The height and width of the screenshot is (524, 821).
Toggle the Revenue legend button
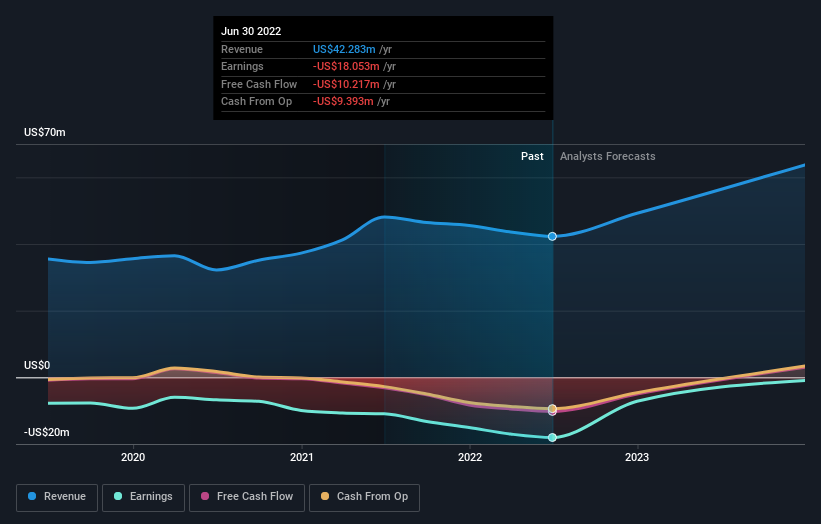click(x=57, y=497)
